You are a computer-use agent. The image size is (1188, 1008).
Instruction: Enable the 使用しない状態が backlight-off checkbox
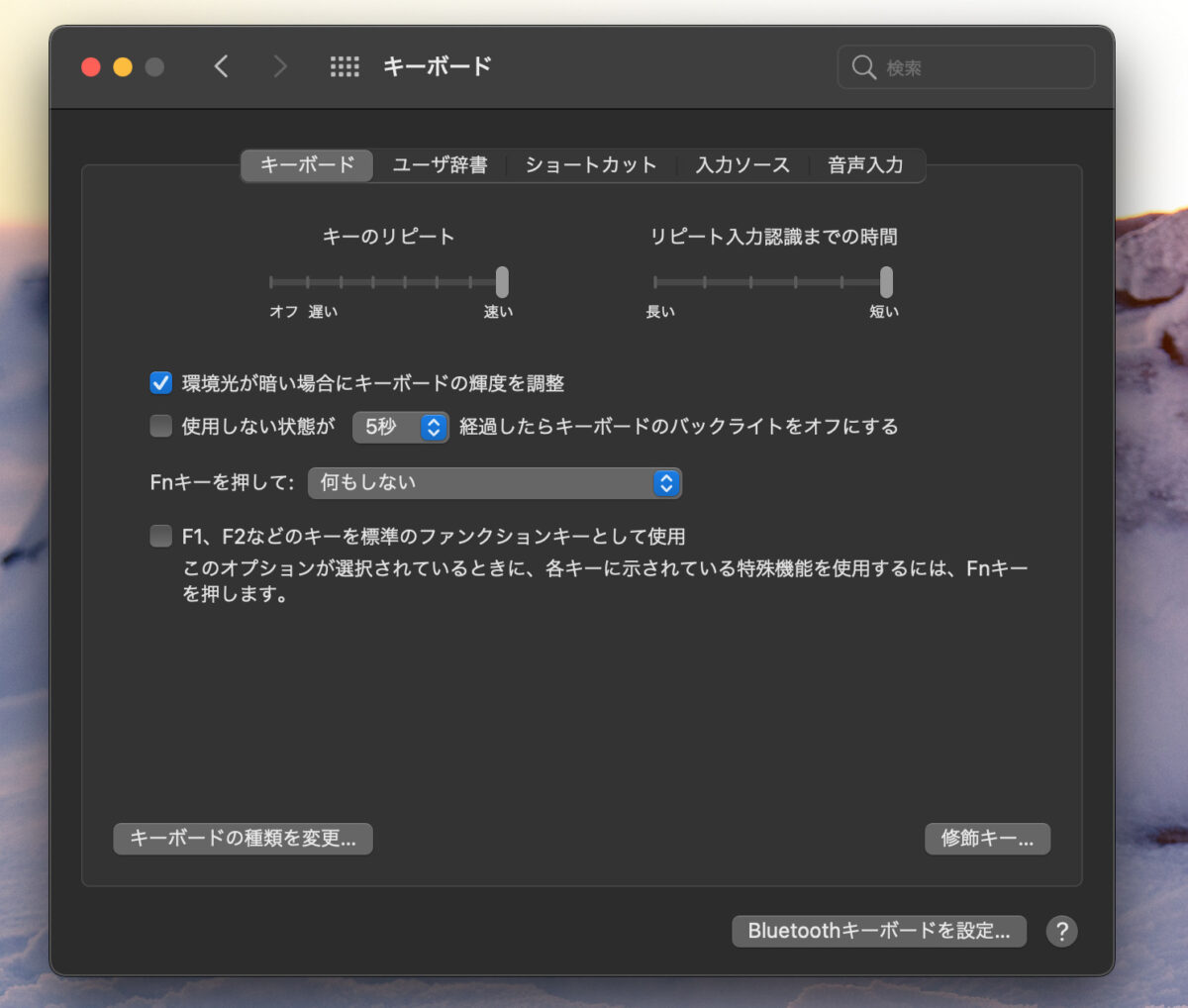(x=160, y=426)
